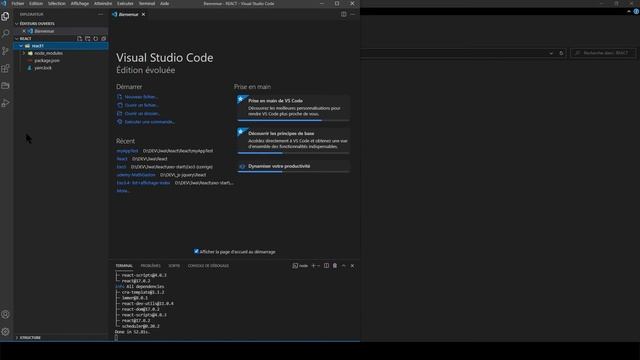
Task: Open the Run and Debug view
Action: tap(5, 103)
